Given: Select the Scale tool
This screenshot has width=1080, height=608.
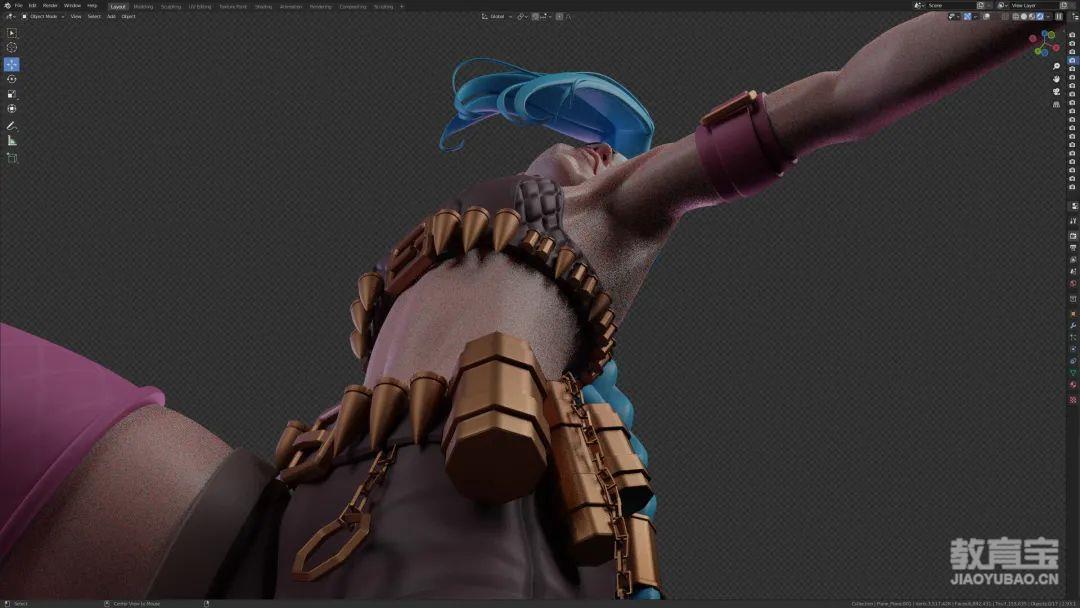Looking at the screenshot, I should pos(12,94).
